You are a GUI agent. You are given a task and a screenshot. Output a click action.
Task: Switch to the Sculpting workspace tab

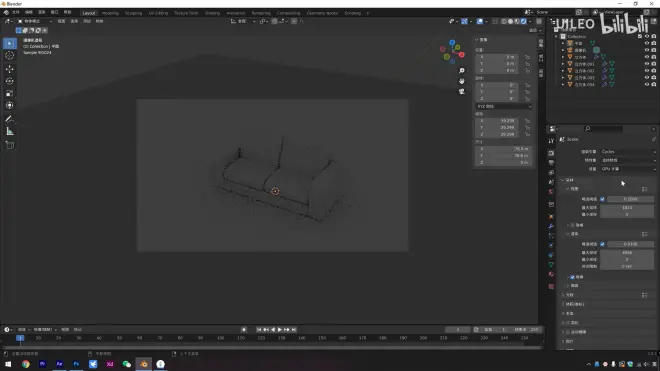pos(133,13)
